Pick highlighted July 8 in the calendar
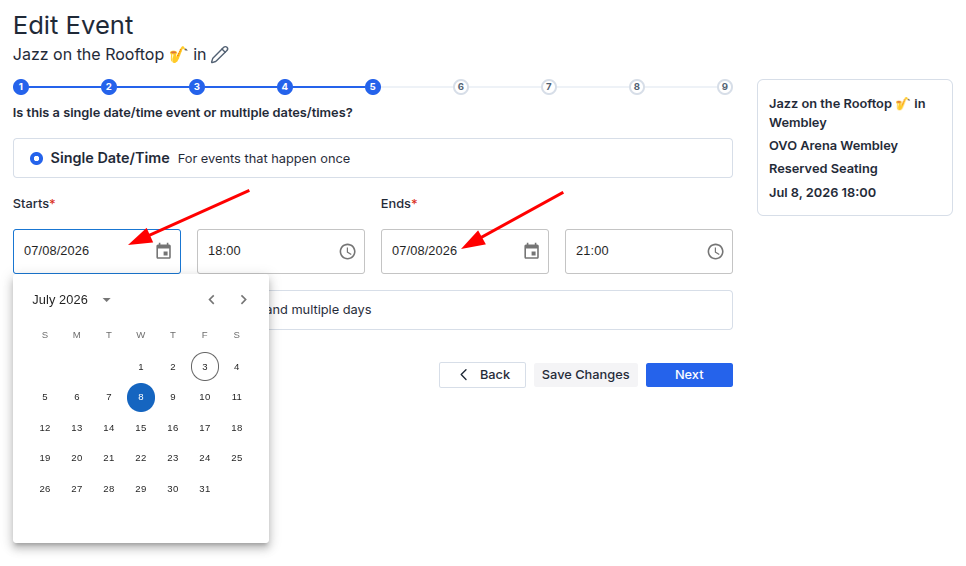The height and width of the screenshot is (566, 966). pyautogui.click(x=141, y=397)
